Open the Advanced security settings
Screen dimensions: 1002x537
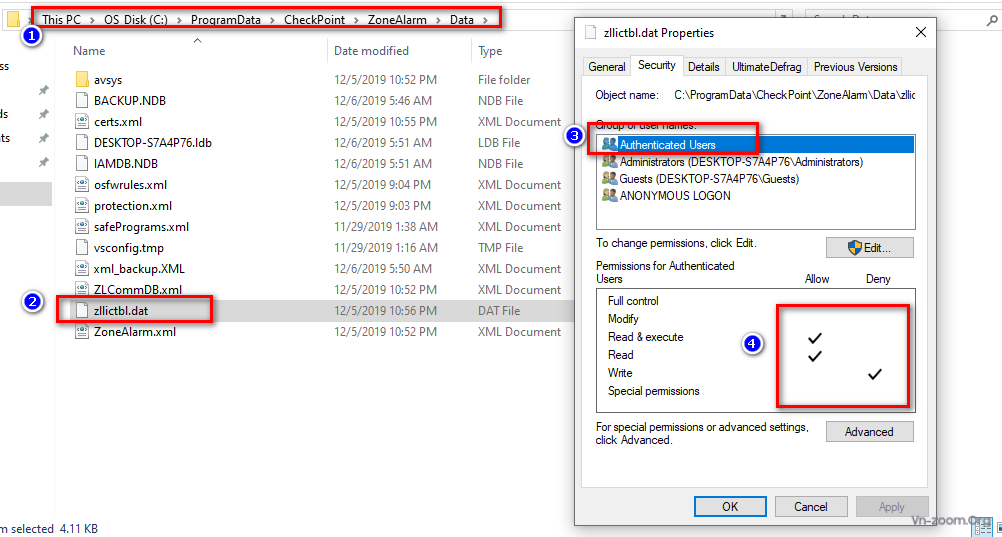(869, 432)
